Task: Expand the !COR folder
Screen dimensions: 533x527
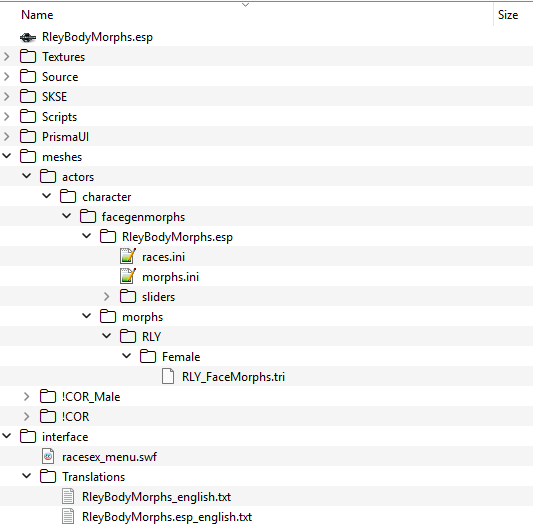Action: pos(27,416)
